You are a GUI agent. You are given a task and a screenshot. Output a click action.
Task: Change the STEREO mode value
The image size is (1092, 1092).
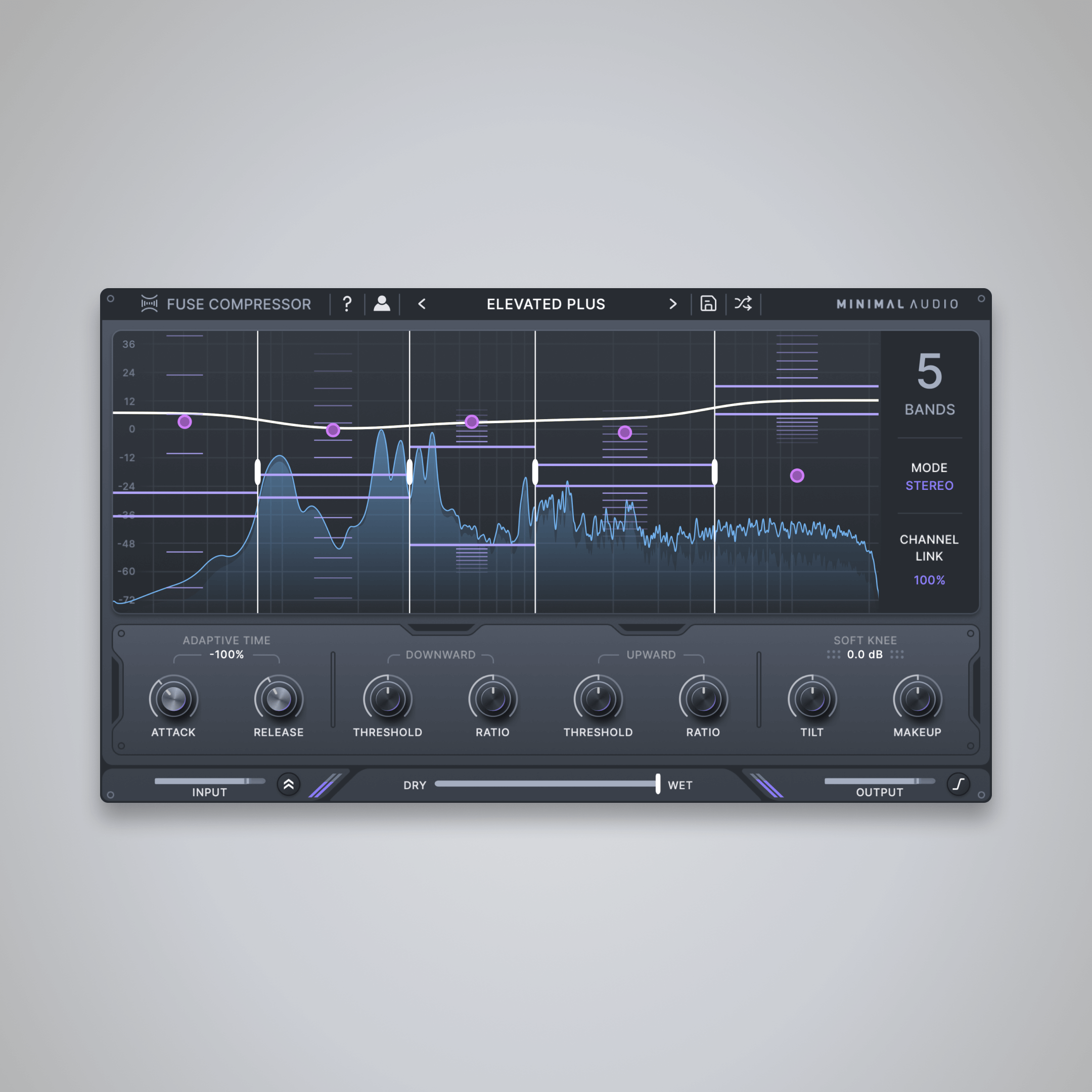click(x=929, y=485)
